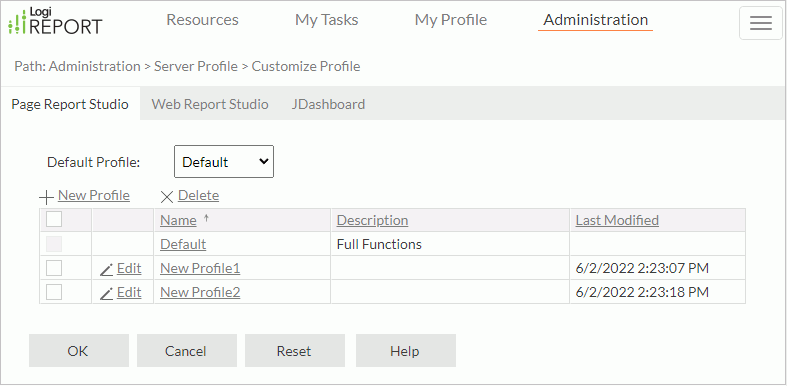The image size is (787, 386).
Task: Open the Default Profile dropdown
Action: (224, 162)
